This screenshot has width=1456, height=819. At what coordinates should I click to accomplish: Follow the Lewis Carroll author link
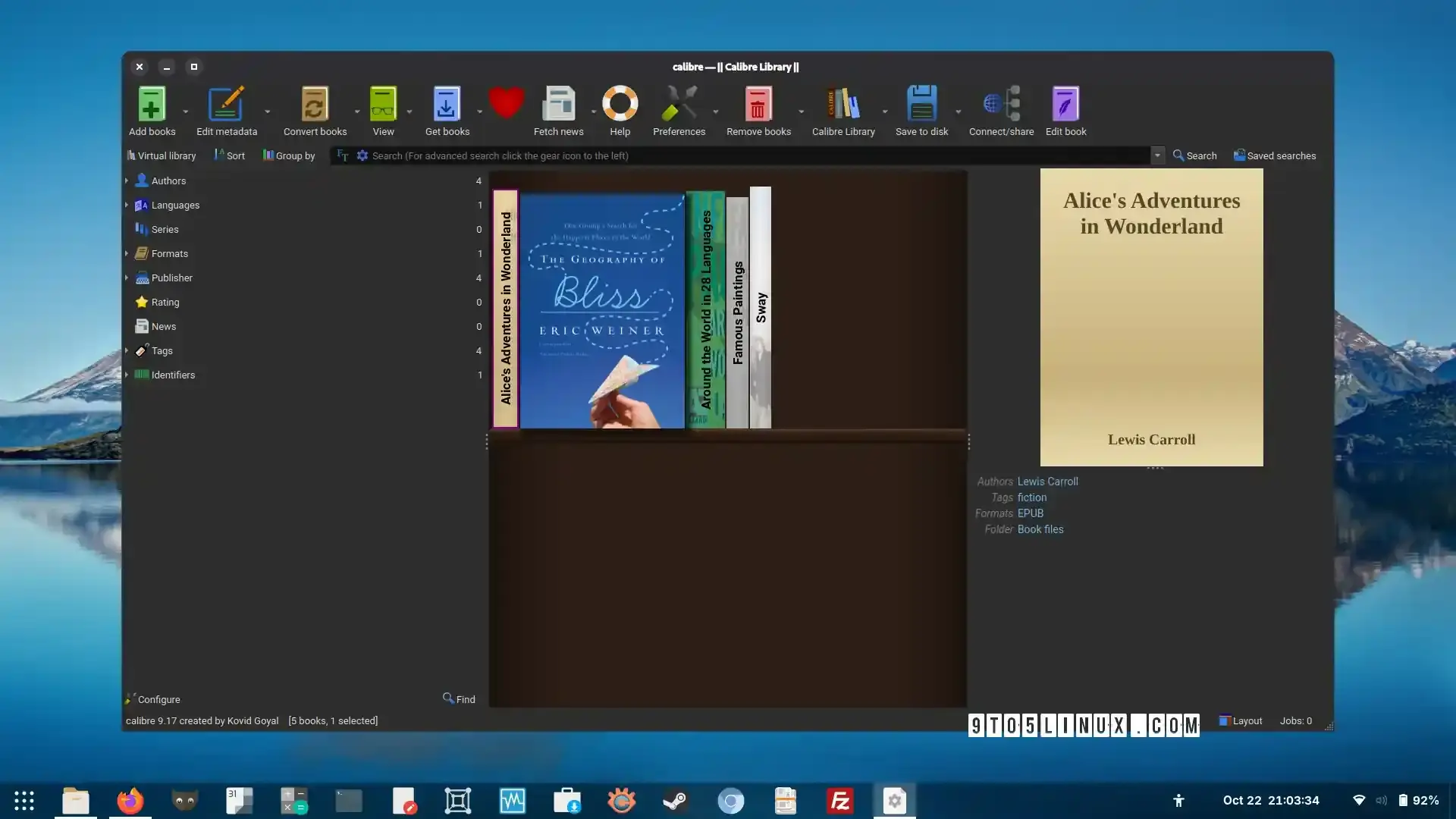[1047, 482]
